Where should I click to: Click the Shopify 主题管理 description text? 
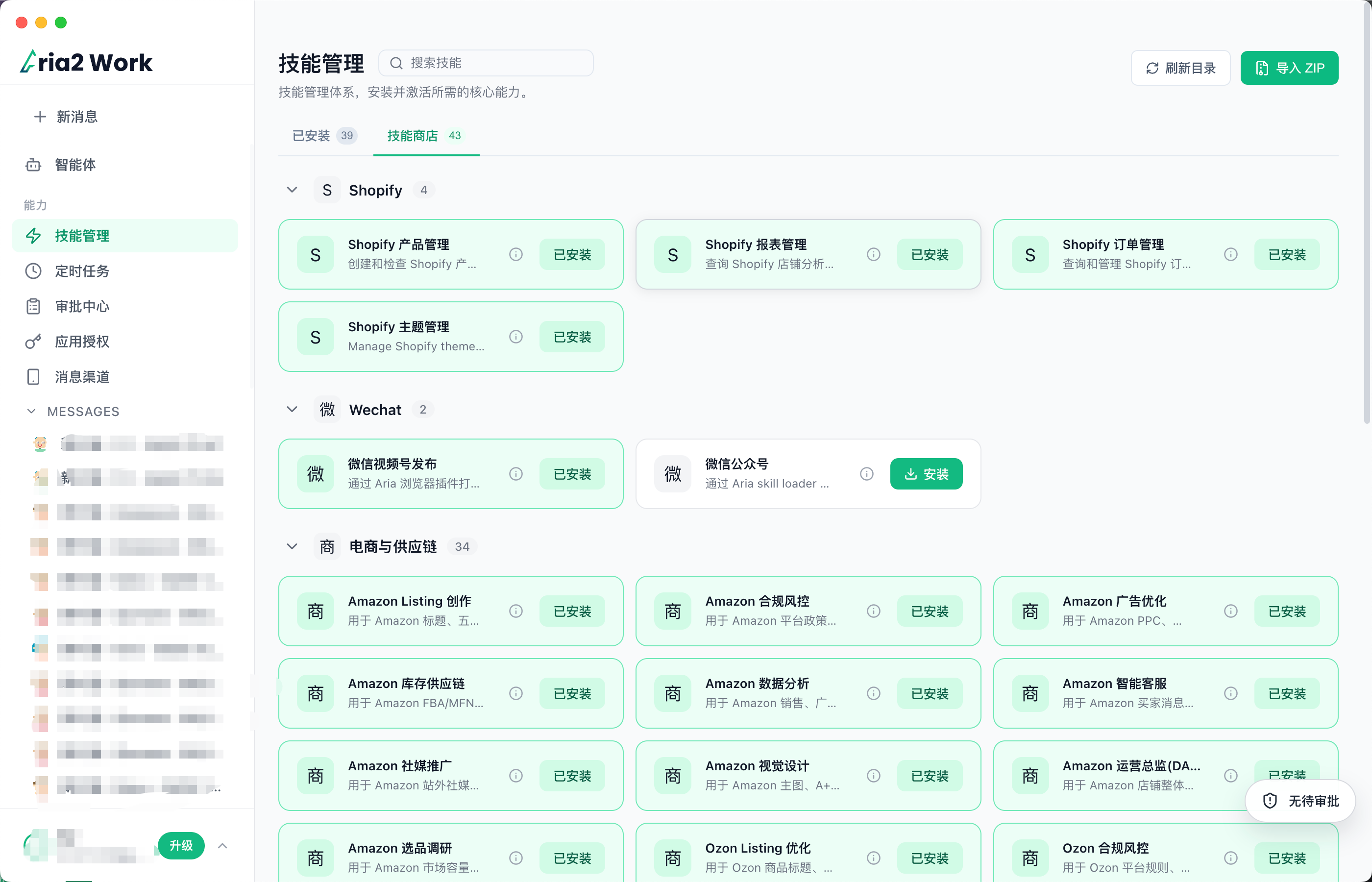click(x=416, y=346)
